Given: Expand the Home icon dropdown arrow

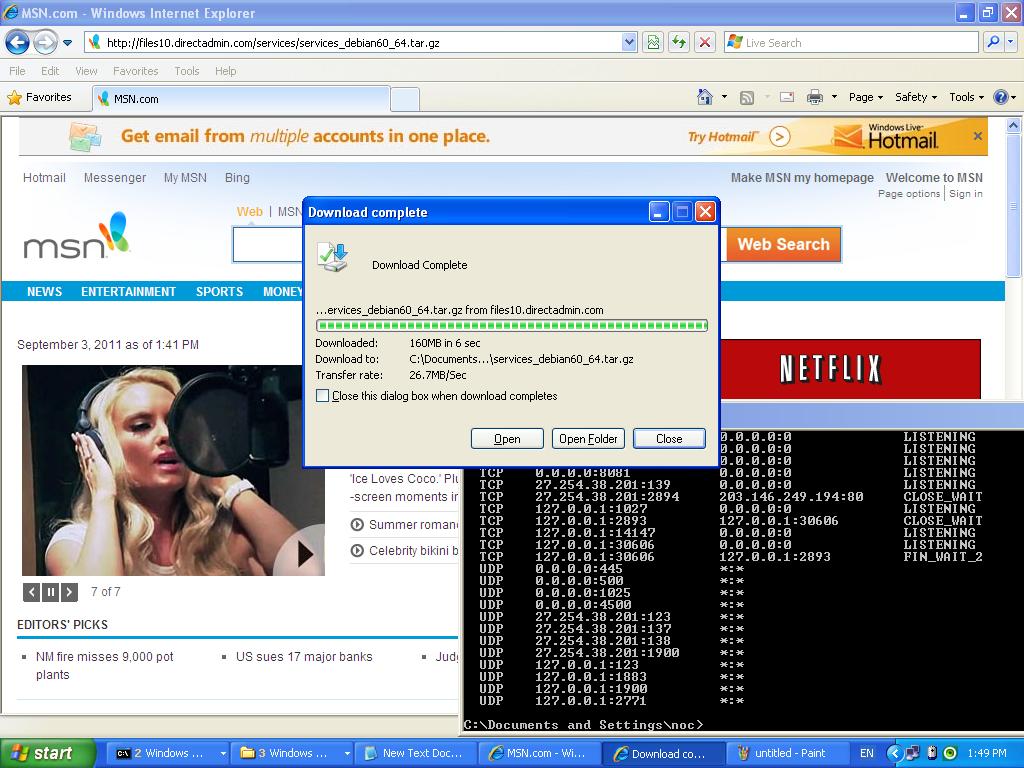Looking at the screenshot, I should tap(724, 97).
